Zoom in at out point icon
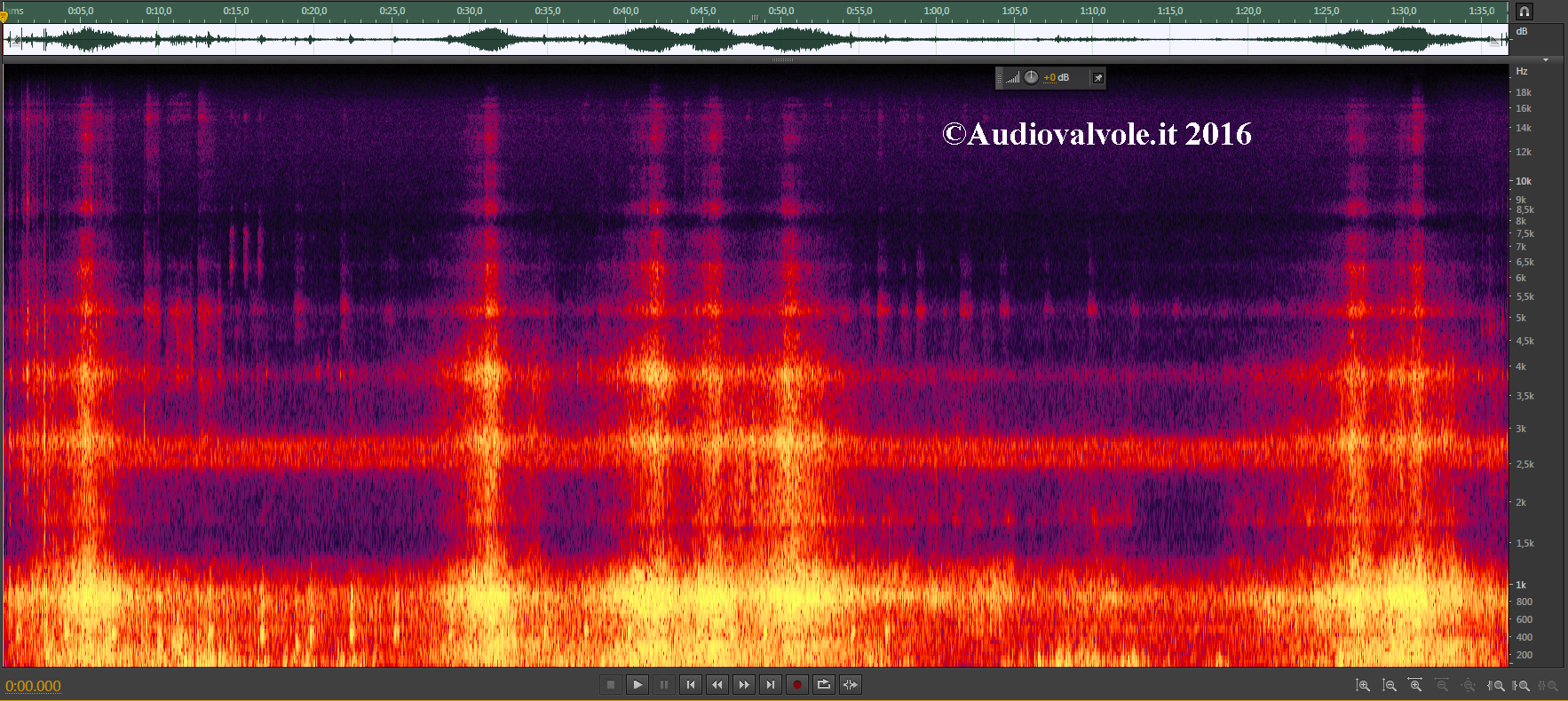 [1522, 685]
